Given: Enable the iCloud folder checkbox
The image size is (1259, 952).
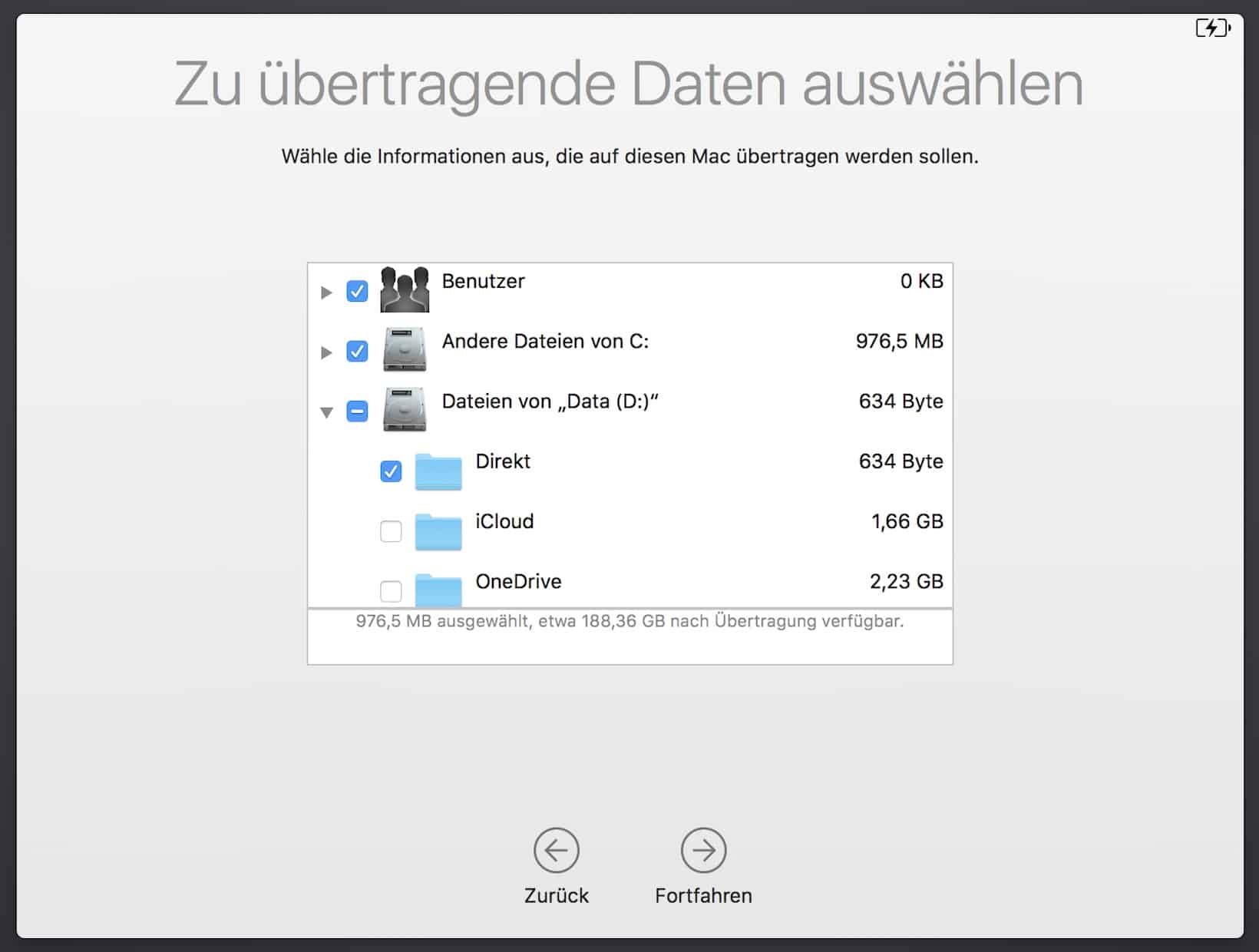Looking at the screenshot, I should [x=391, y=531].
